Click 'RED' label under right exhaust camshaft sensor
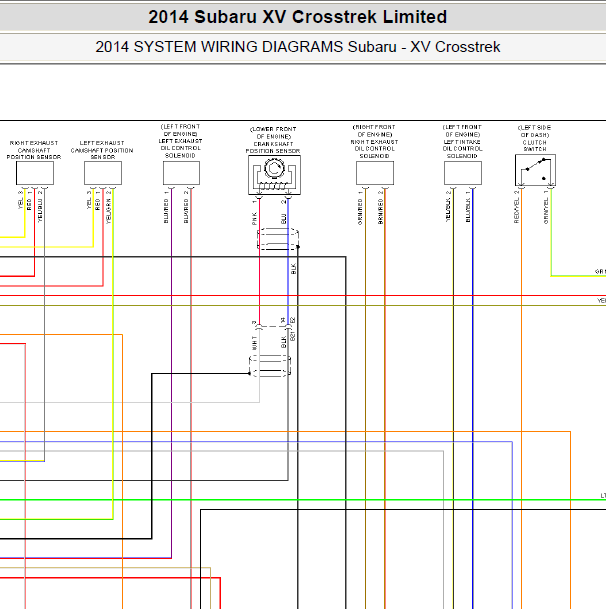This screenshot has width=606, height=609. [x=29, y=205]
